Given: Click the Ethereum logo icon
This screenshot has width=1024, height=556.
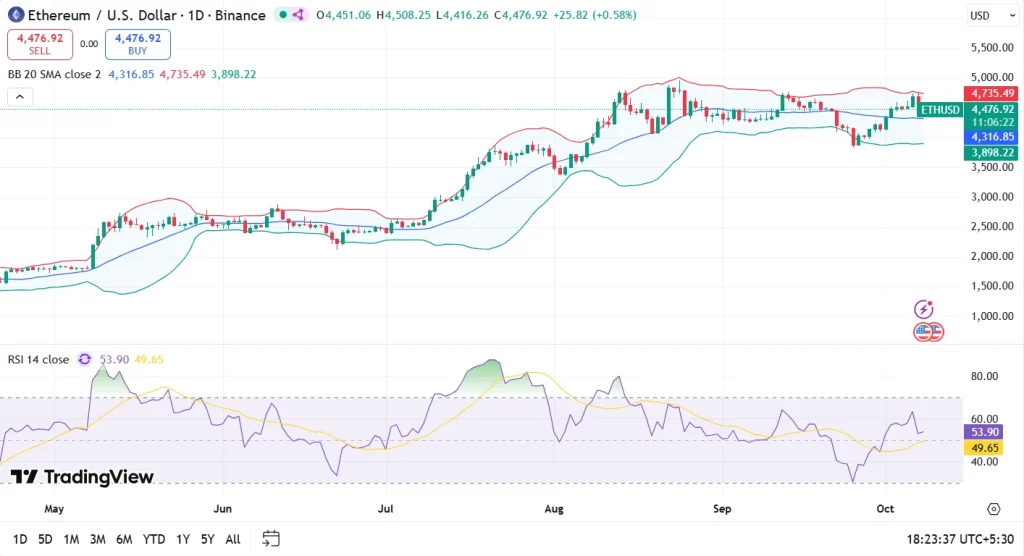Looking at the screenshot, I should pos(15,15).
